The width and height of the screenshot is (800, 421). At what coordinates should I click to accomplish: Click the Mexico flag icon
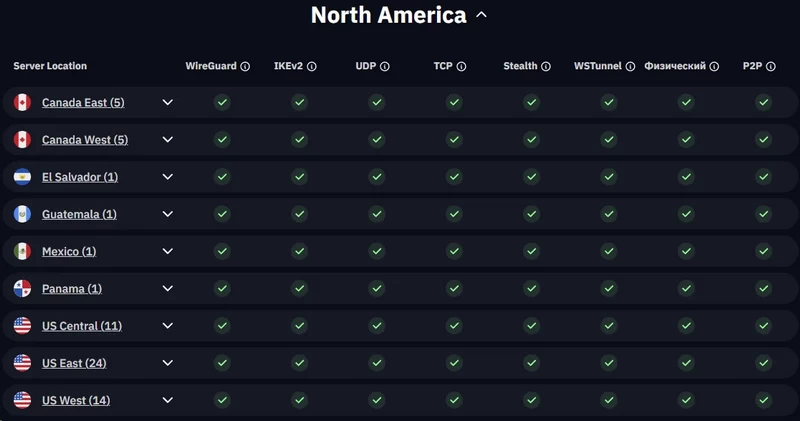point(22,252)
